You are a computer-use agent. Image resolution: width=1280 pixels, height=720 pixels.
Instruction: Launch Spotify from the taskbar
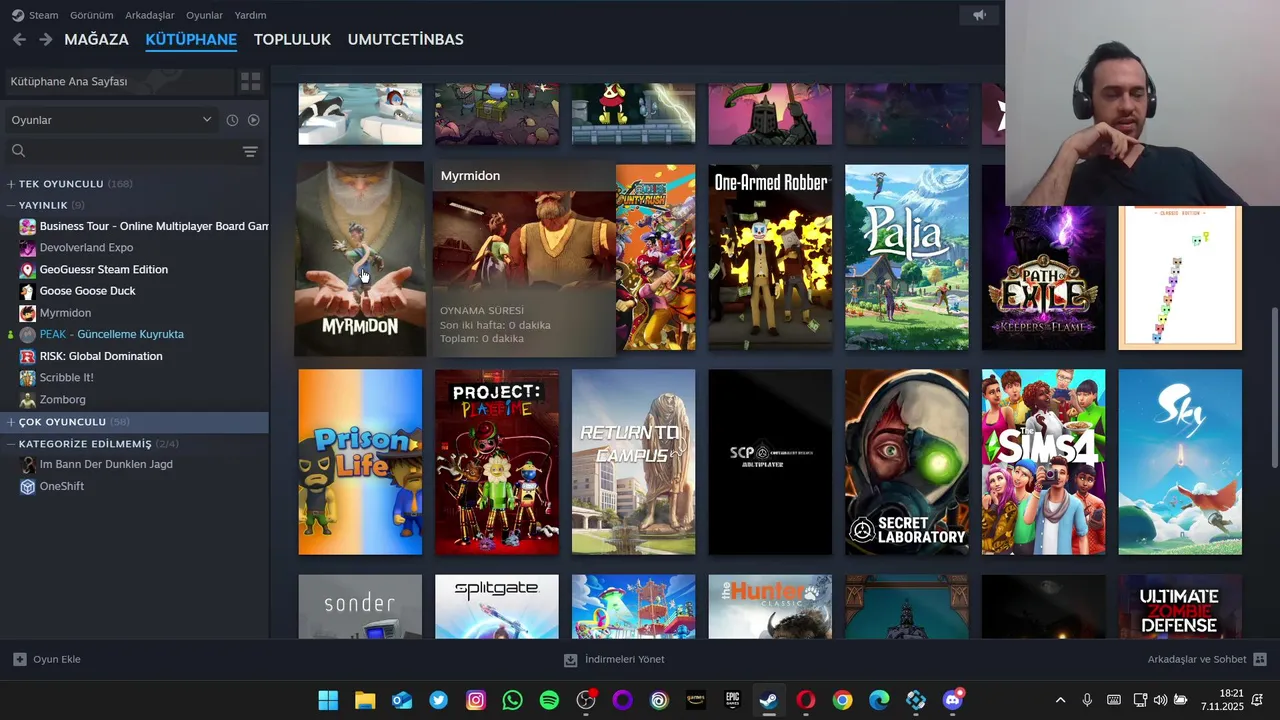click(x=549, y=700)
